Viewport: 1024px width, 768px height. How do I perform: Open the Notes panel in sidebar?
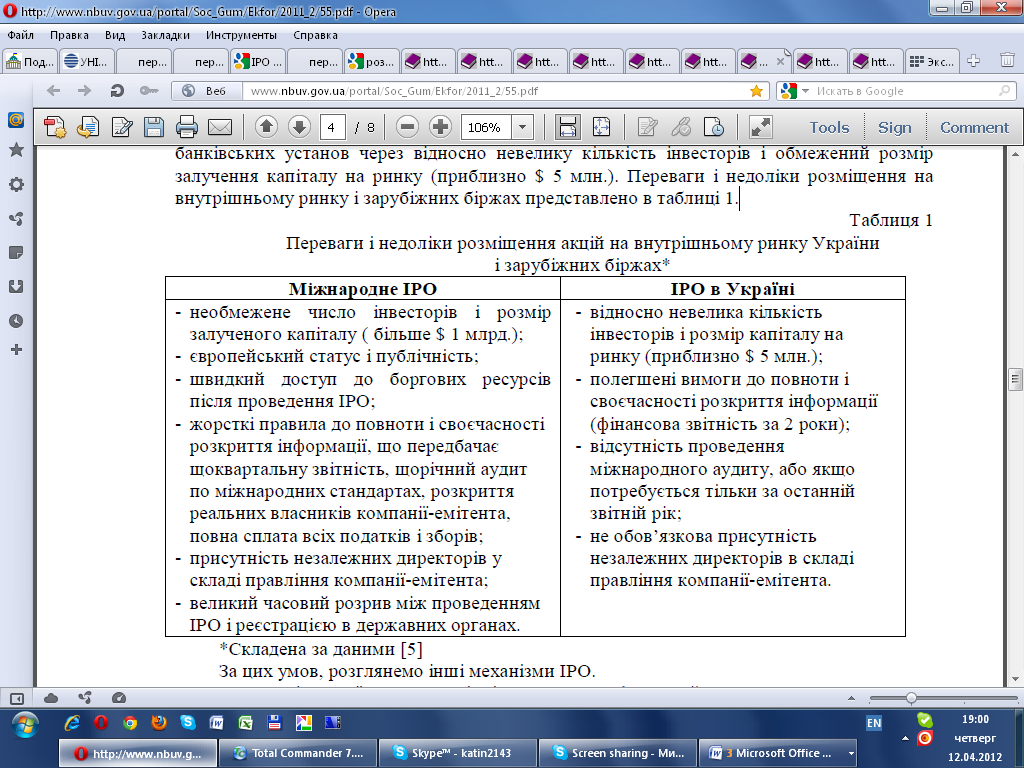click(x=16, y=253)
